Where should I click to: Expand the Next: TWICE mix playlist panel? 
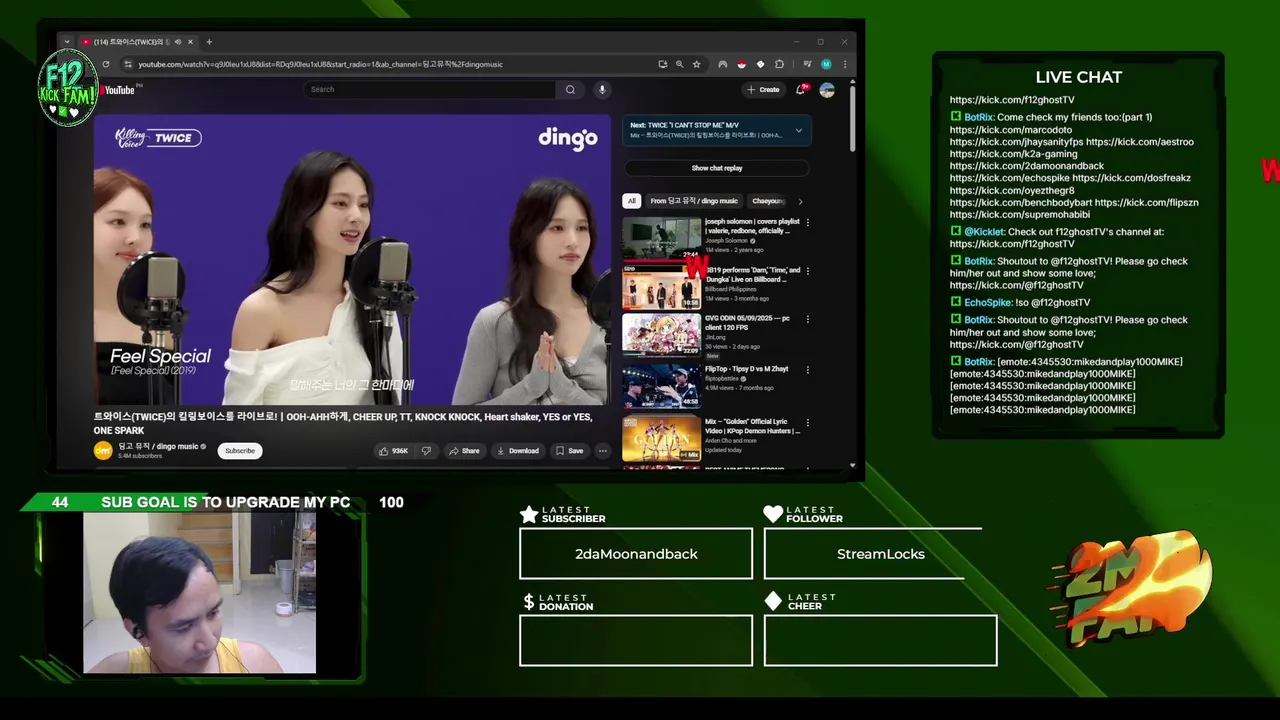798,130
